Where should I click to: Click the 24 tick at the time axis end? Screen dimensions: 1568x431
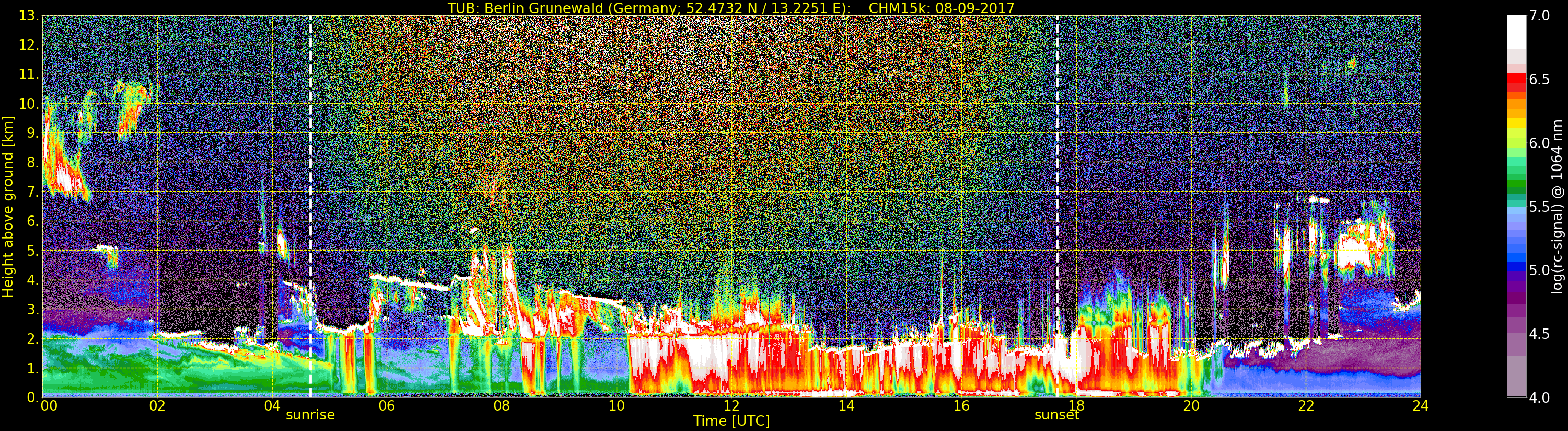(x=1420, y=406)
